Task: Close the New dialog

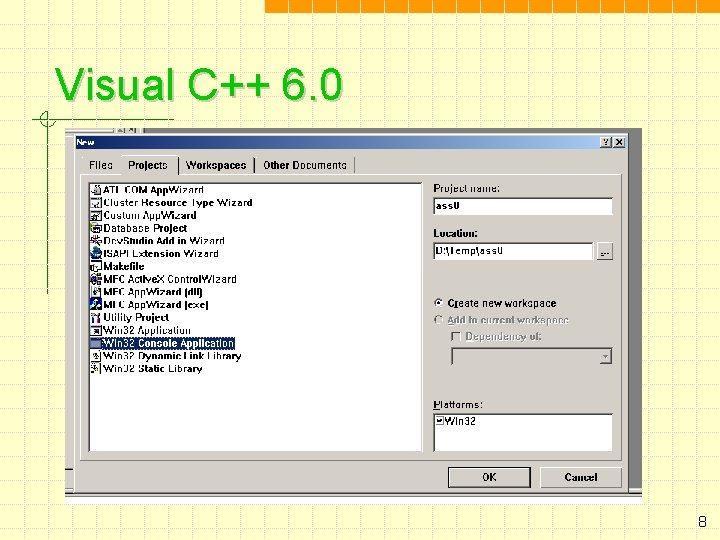Action: click(x=619, y=142)
